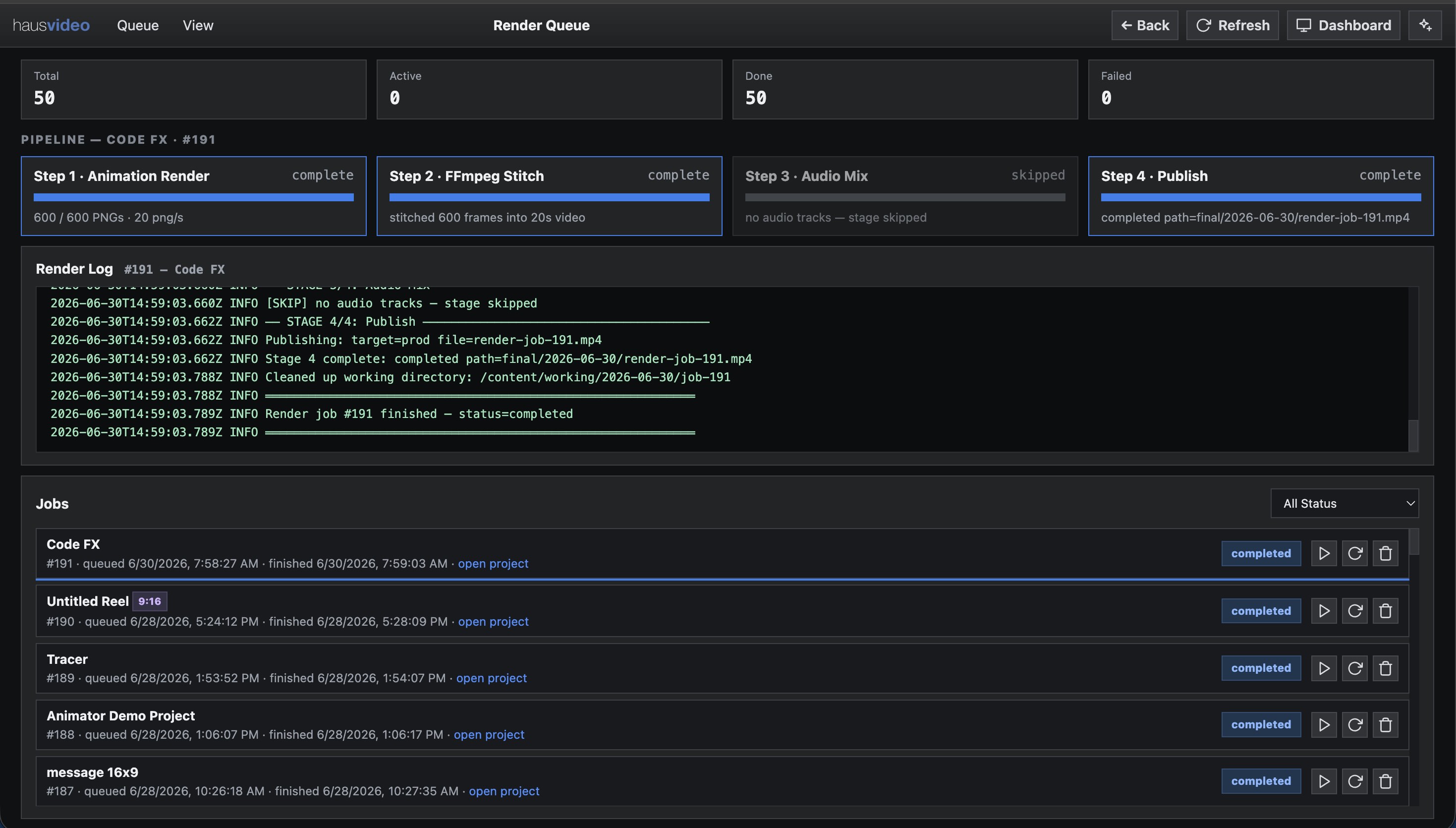Open project link for Tracer
The width and height of the screenshot is (1456, 828).
click(491, 678)
